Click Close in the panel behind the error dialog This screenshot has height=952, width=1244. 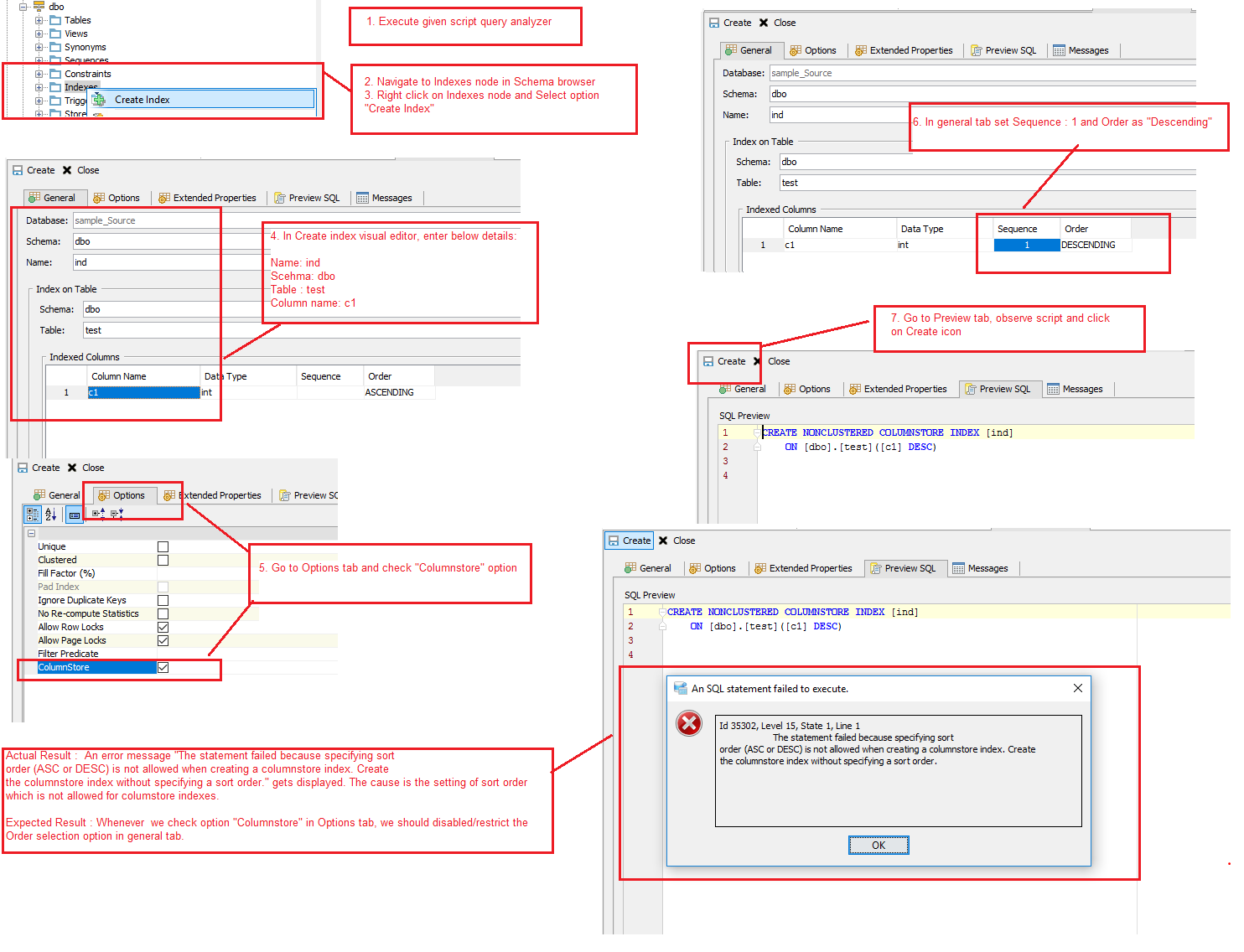[x=677, y=541]
